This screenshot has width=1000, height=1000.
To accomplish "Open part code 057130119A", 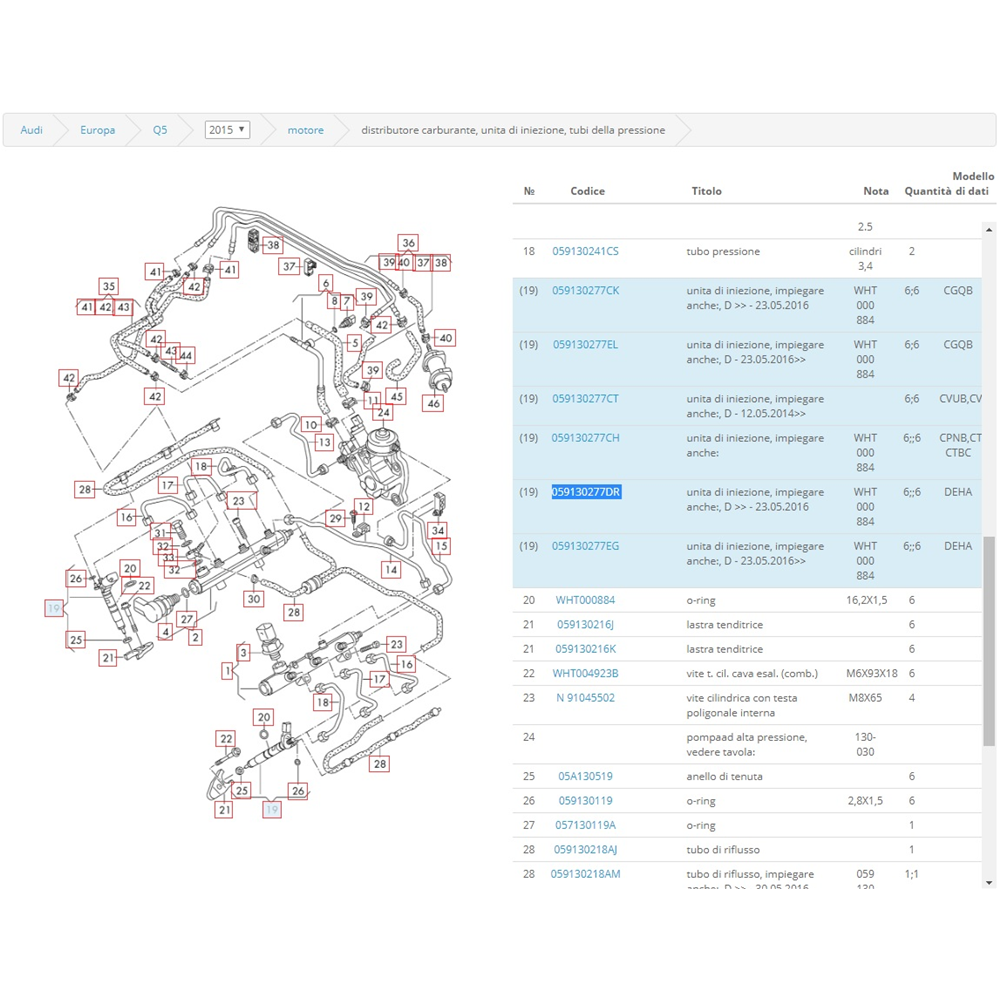I will 585,825.
